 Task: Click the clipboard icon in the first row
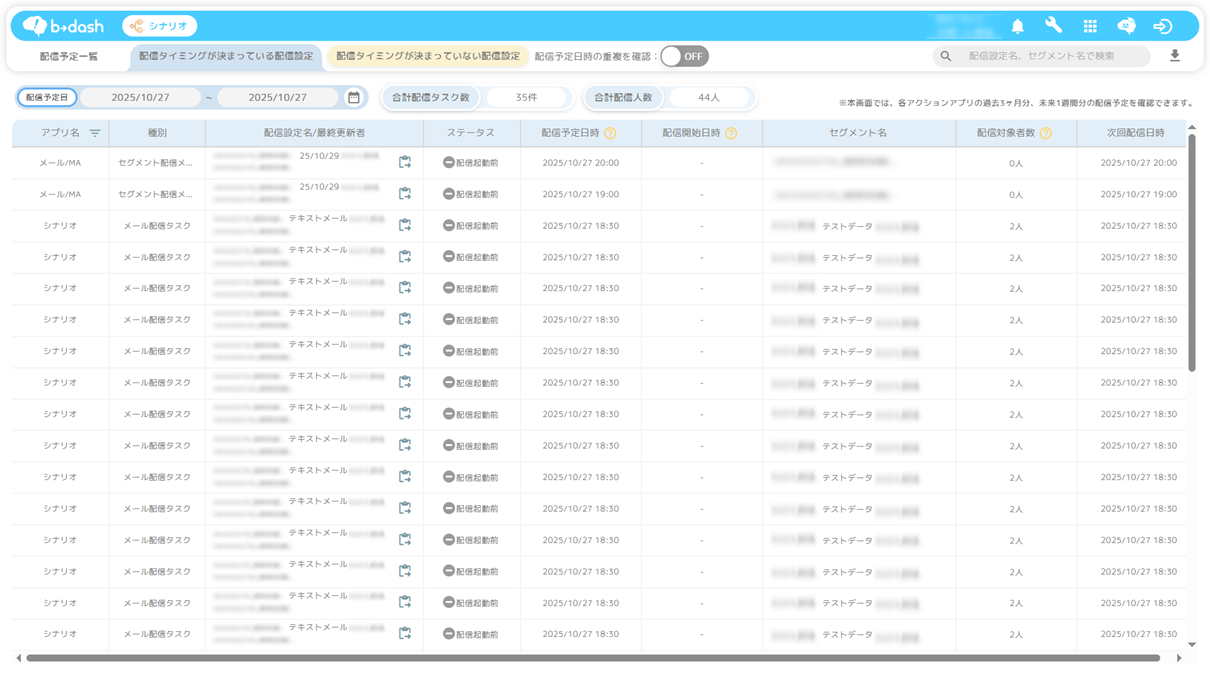405,162
